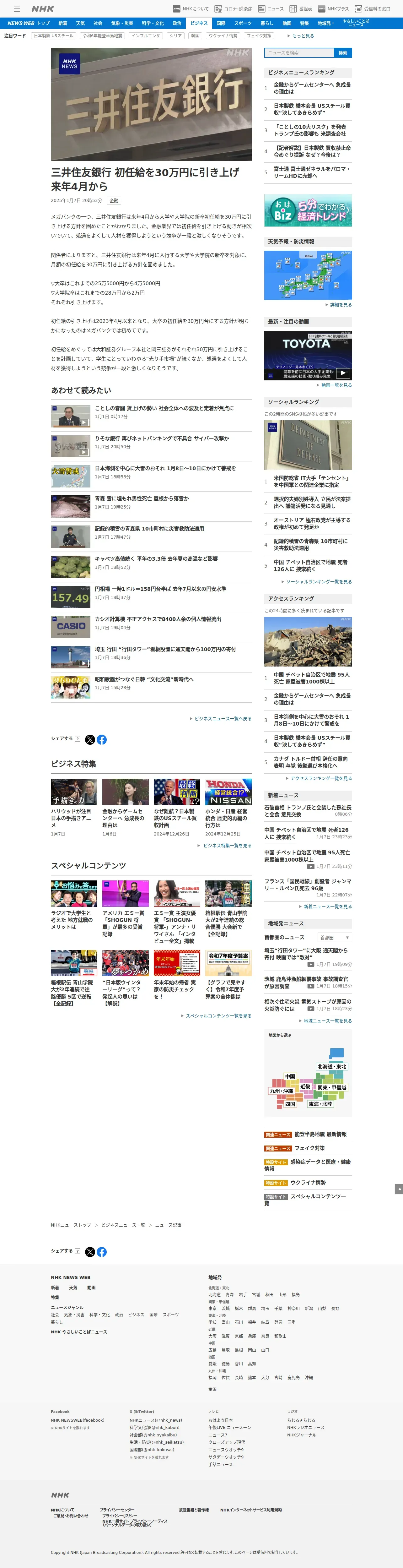Share on Facebook below the article list

(x=101, y=740)
